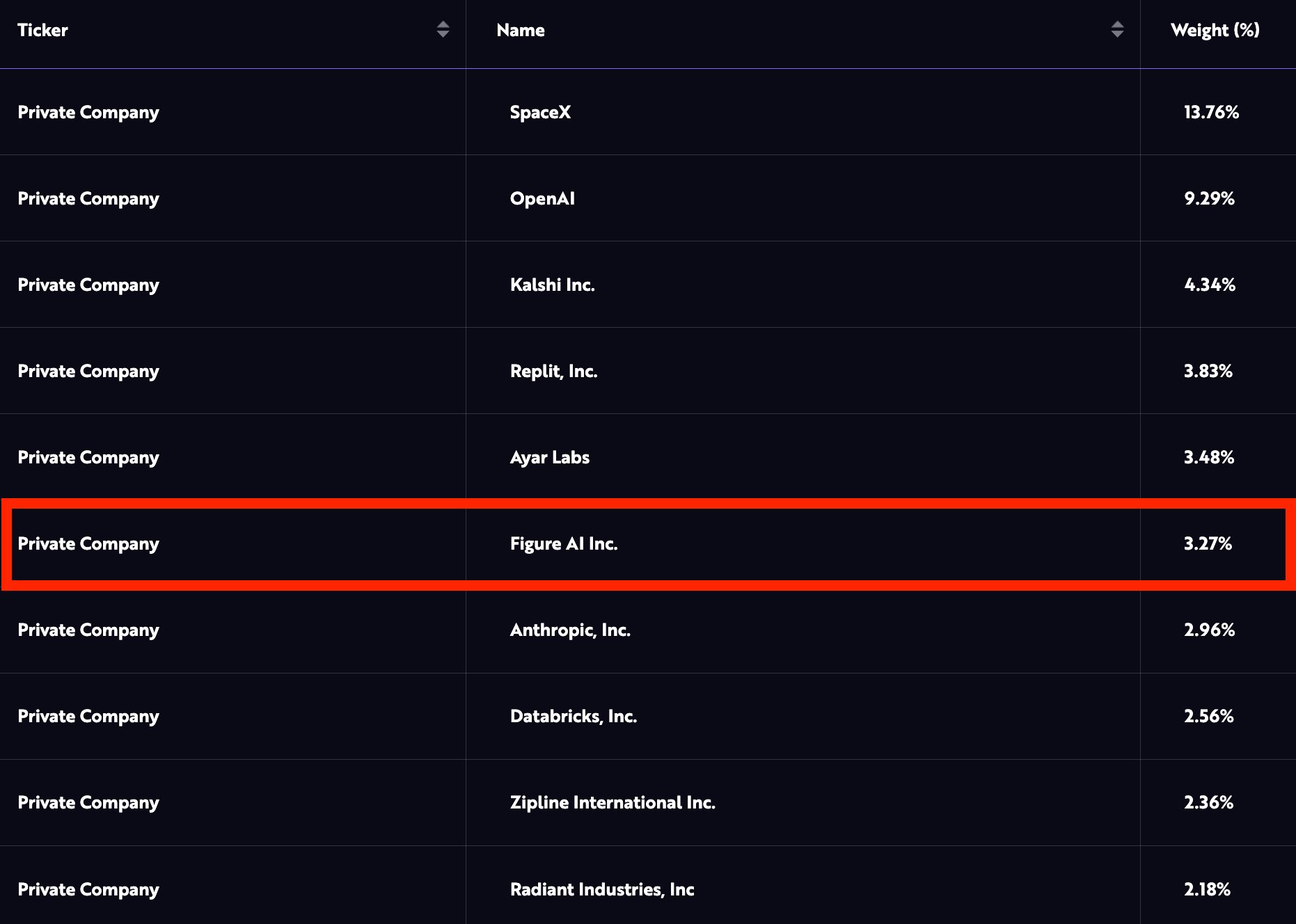Select the Ayar Labs entry
The image size is (1296, 924).
(x=549, y=457)
